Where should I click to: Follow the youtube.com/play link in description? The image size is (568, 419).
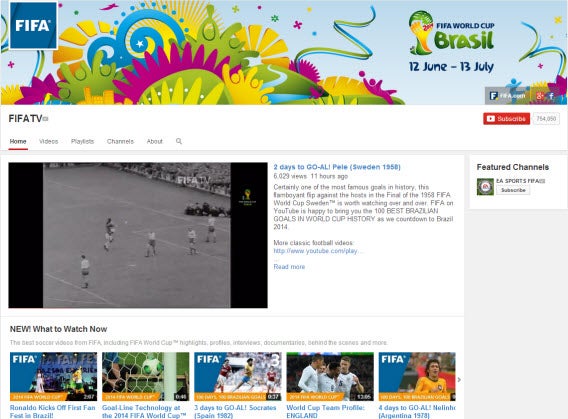pyautogui.click(x=318, y=251)
